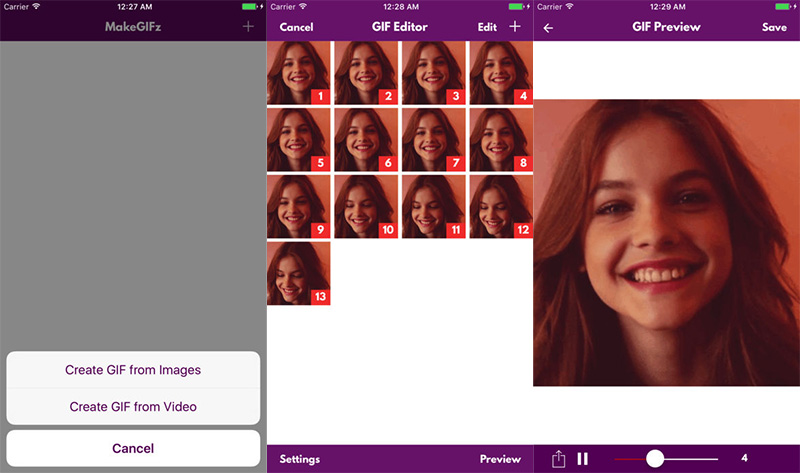Open Settings in GIF Editor bottom bar

pyautogui.click(x=300, y=459)
